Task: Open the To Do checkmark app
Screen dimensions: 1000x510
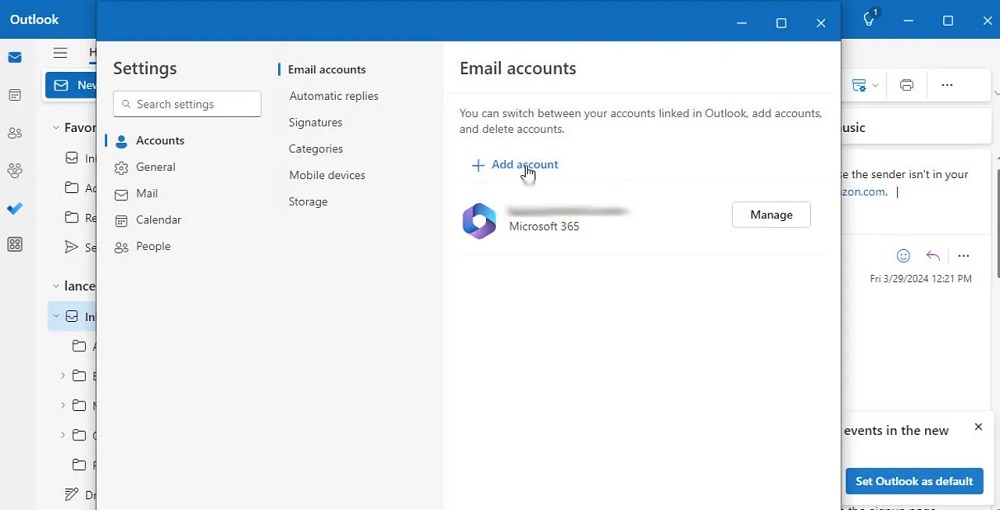Action: pos(15,208)
